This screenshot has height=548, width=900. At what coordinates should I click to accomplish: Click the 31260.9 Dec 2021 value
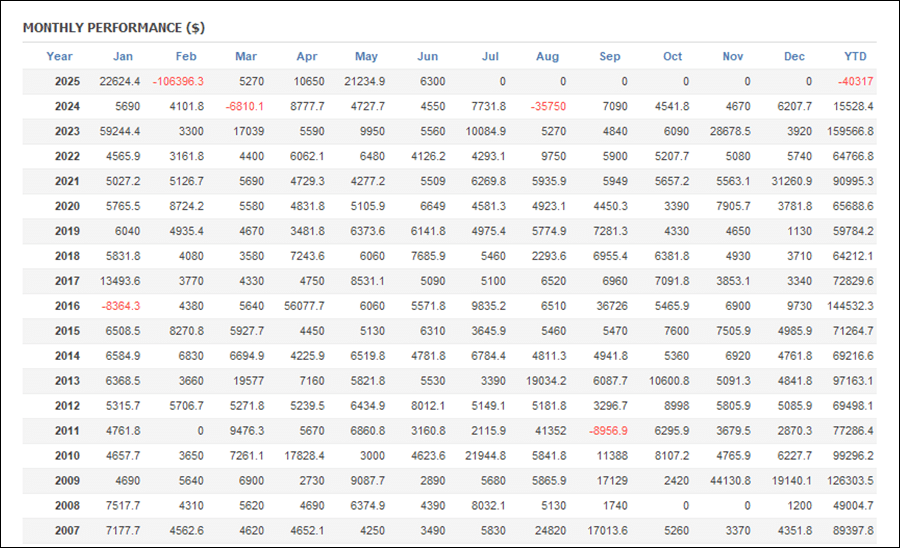(792, 181)
